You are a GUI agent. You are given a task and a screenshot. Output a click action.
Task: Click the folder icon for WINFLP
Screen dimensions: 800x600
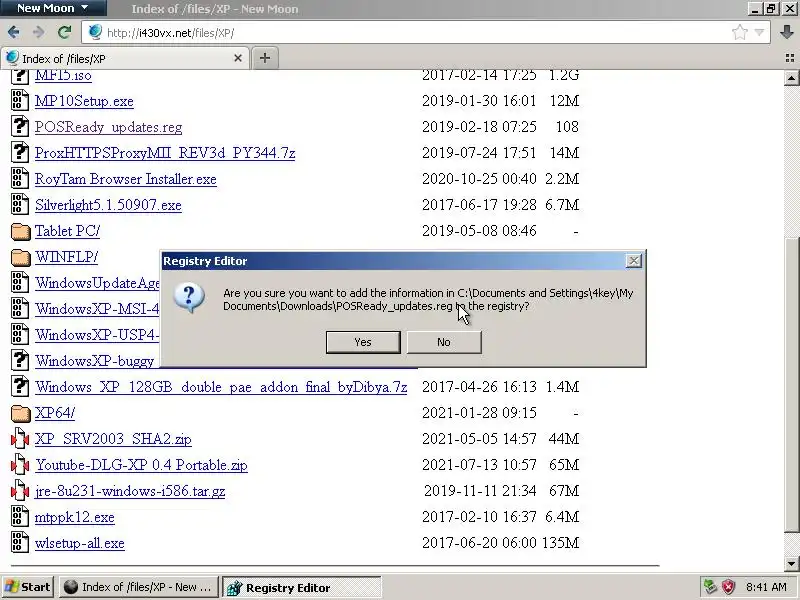[x=20, y=257]
